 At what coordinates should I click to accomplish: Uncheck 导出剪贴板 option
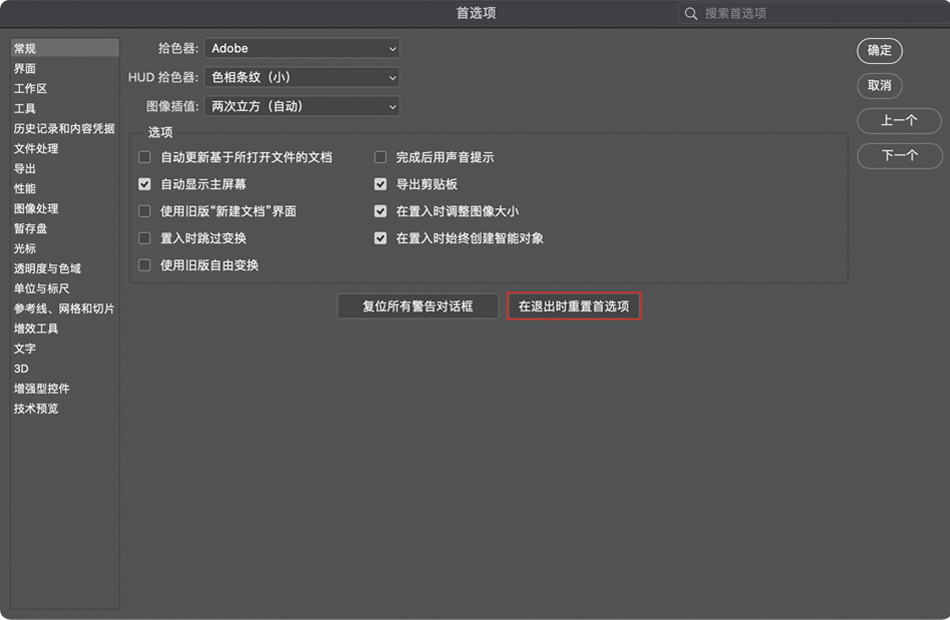380,184
